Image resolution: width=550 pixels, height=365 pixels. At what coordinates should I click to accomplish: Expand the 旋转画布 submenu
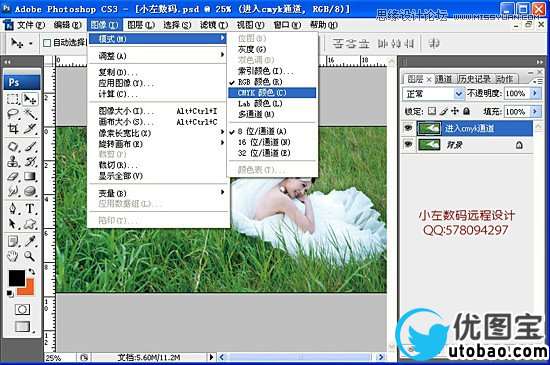click(157, 144)
